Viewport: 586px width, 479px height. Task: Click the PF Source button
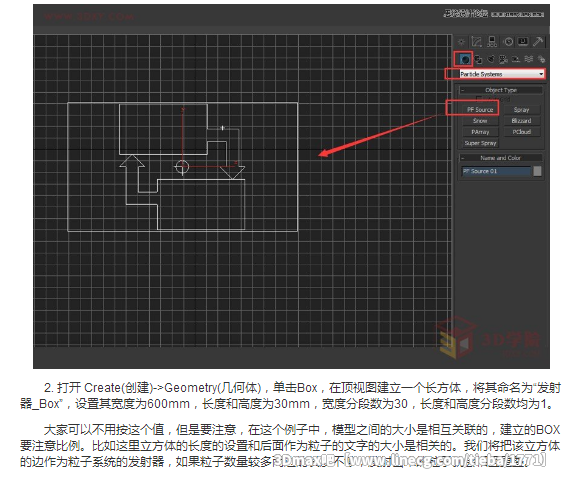click(480, 109)
